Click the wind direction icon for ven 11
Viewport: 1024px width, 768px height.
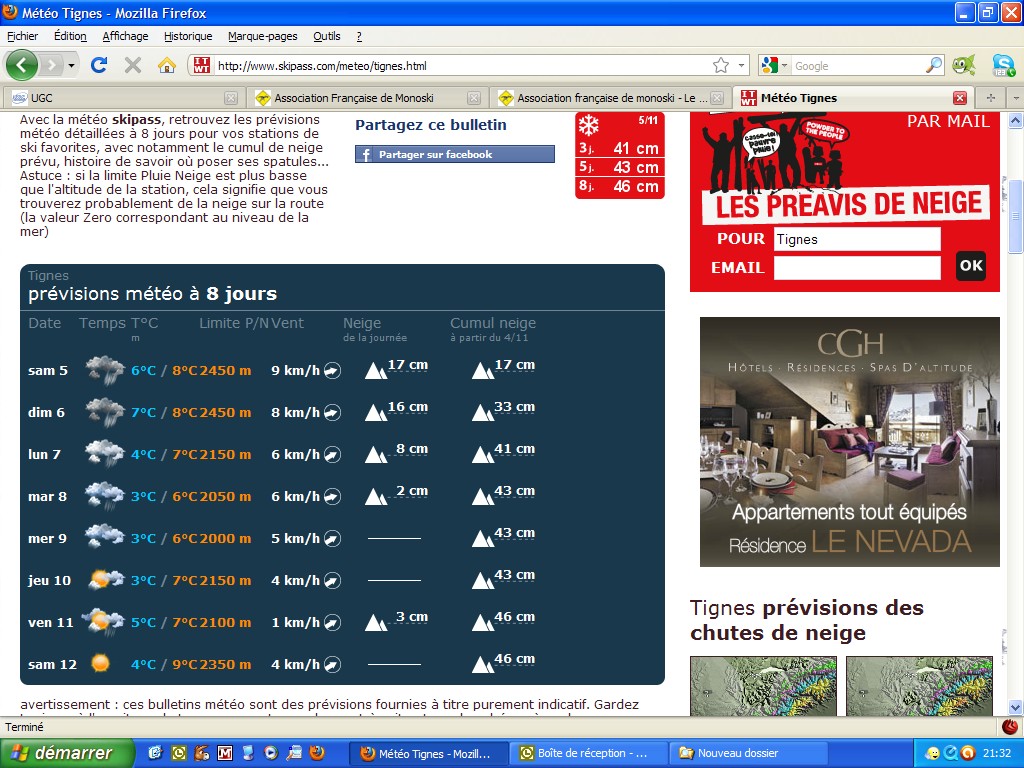click(332, 623)
